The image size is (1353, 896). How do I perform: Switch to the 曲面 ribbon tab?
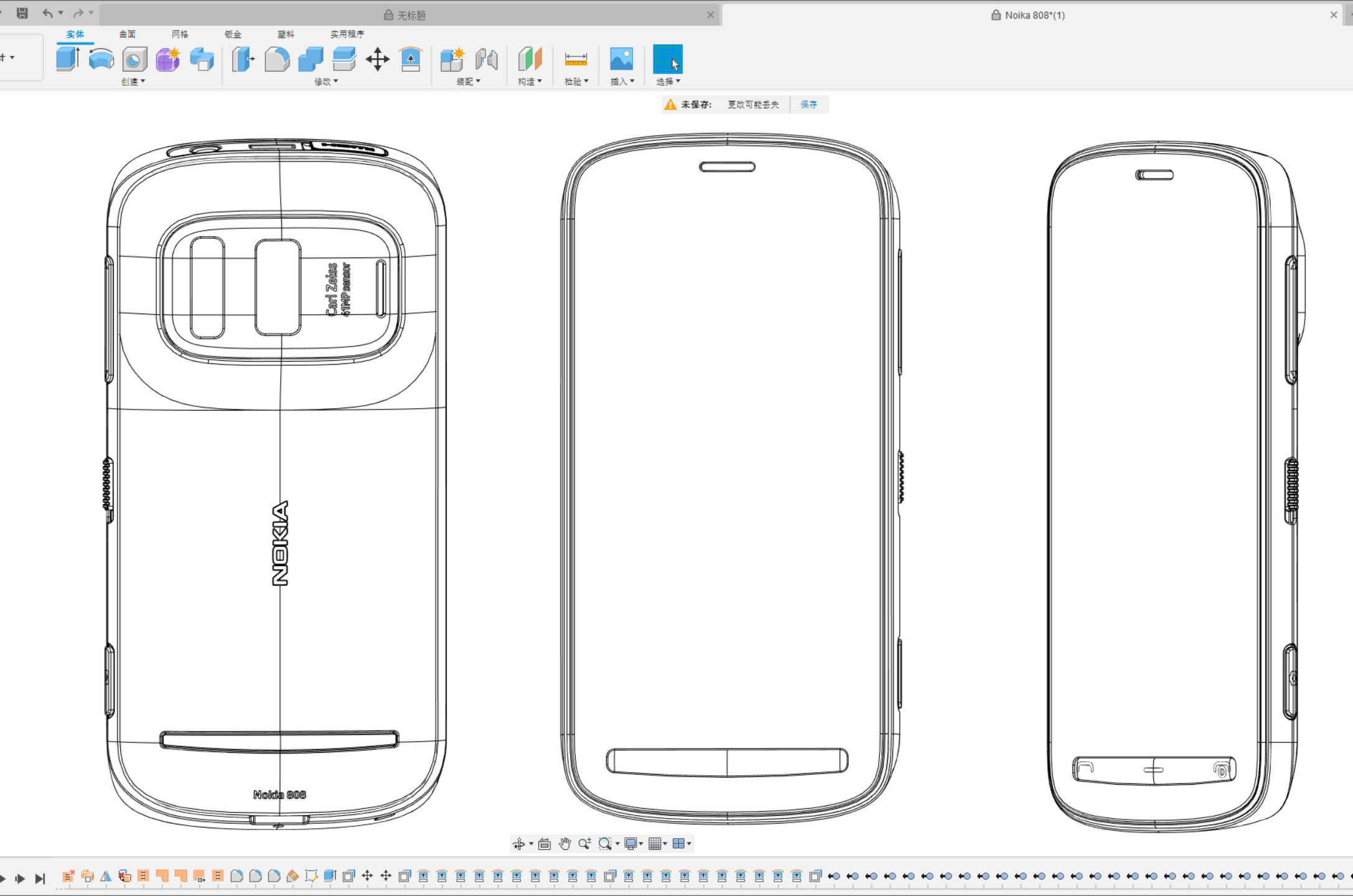point(127,34)
